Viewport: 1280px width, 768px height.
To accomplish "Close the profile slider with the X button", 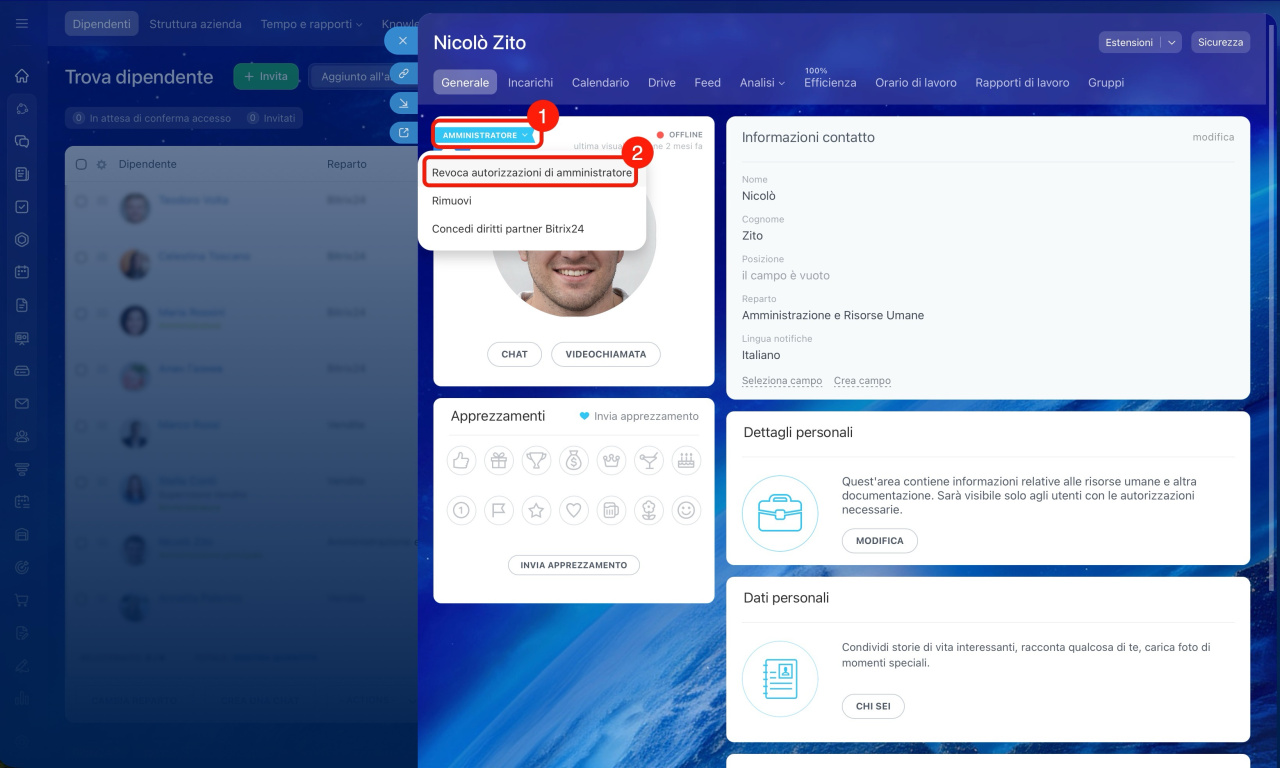I will 402,41.
